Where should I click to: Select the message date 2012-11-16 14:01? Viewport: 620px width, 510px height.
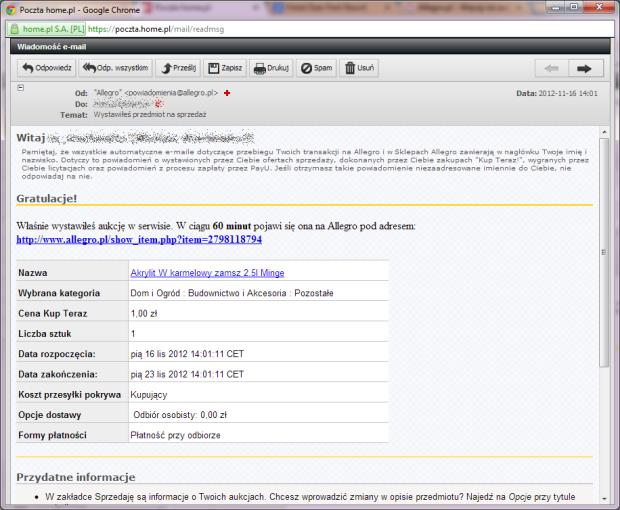tap(568, 93)
